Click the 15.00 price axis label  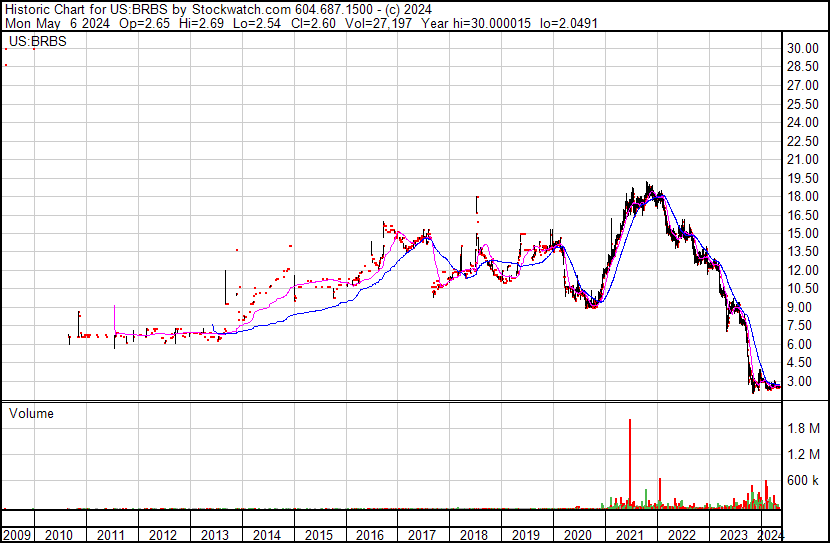point(803,233)
